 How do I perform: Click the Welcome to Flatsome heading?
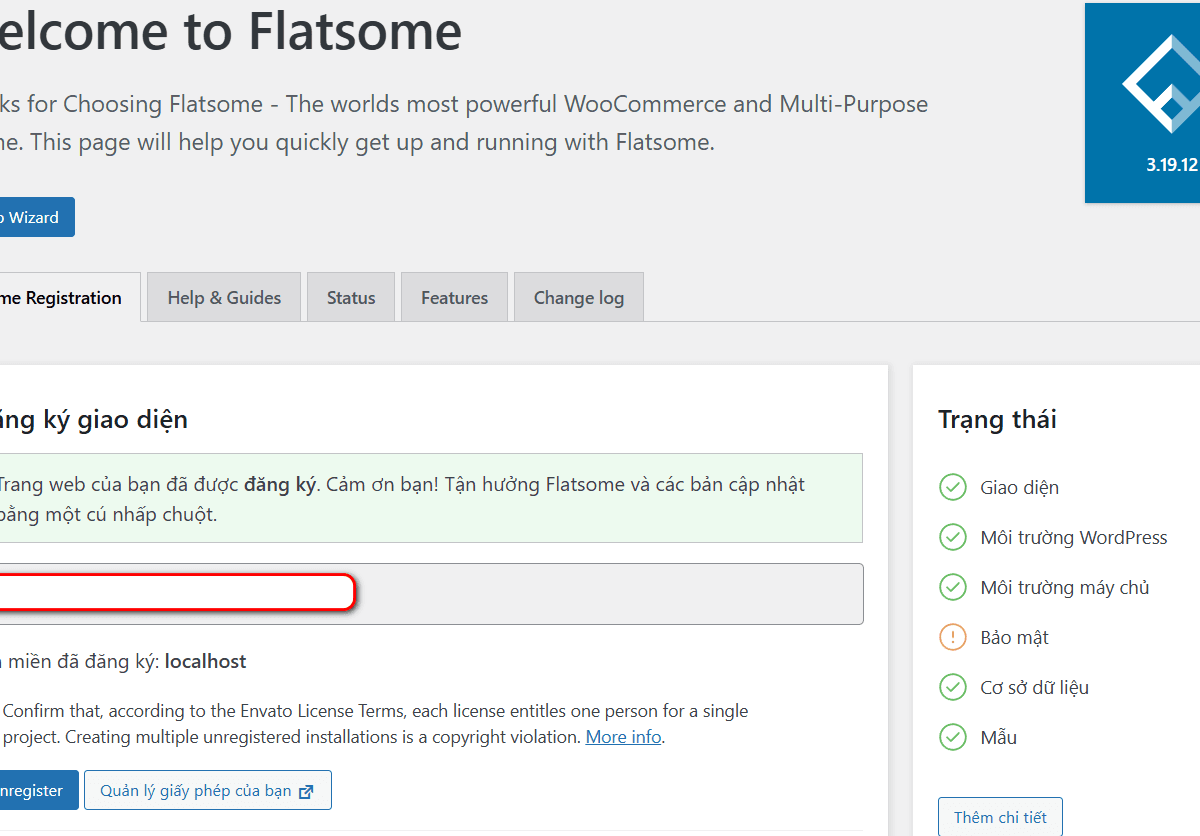(230, 31)
